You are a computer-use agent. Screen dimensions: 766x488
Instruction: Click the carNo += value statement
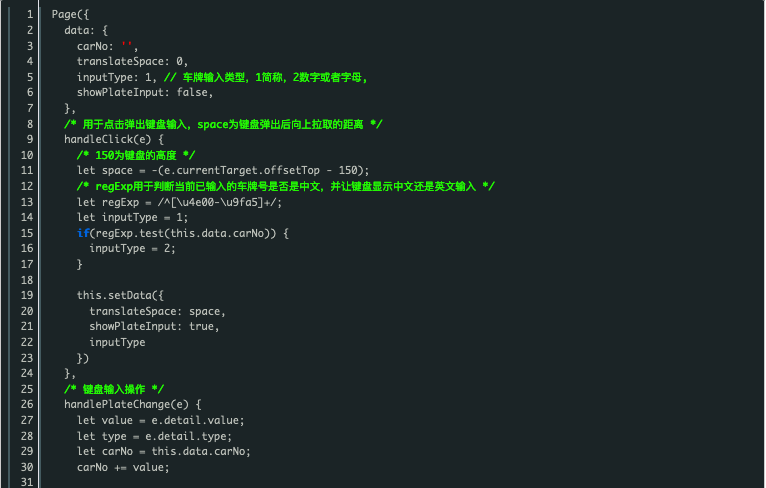pyautogui.click(x=123, y=467)
